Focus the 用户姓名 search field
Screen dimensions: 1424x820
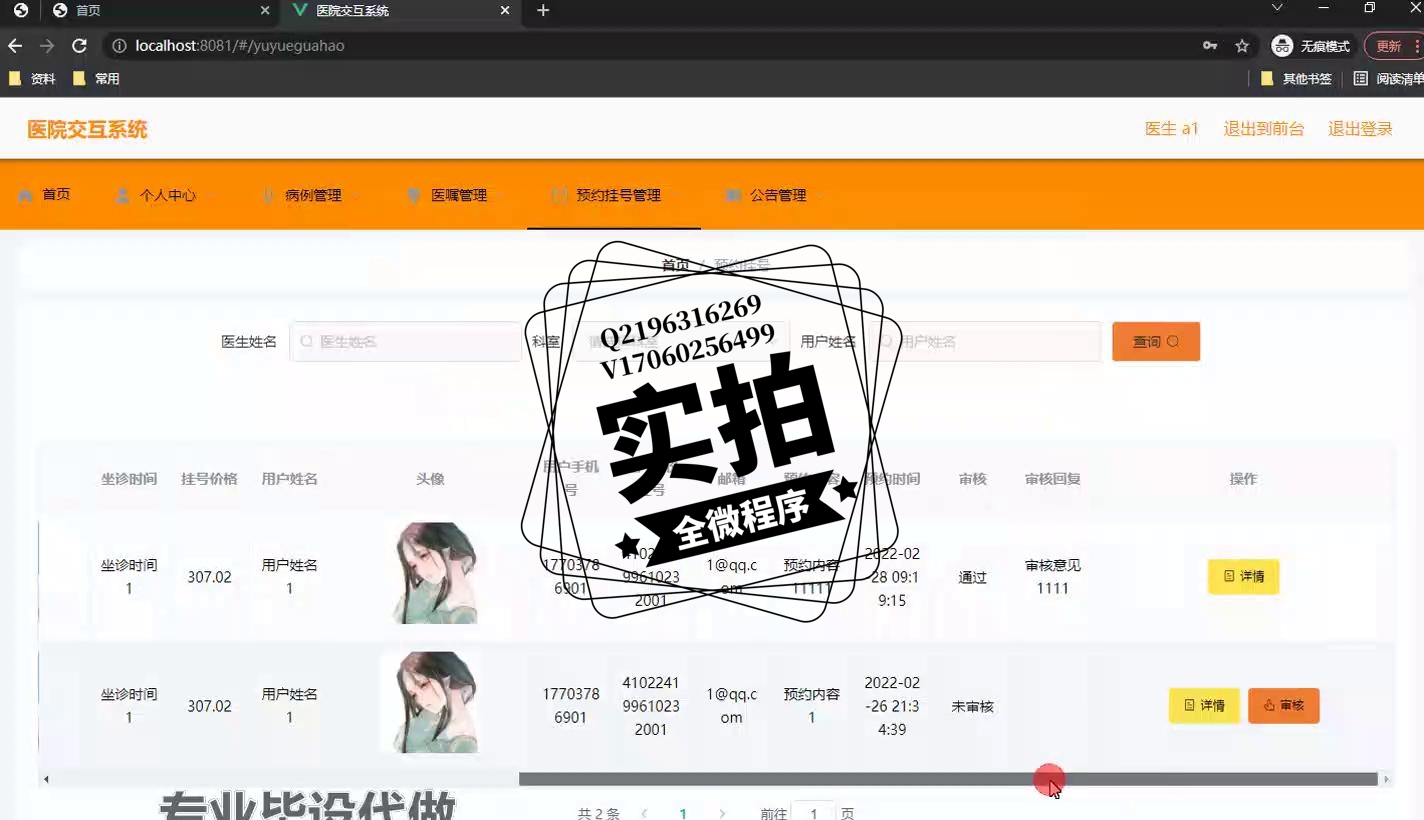(984, 342)
